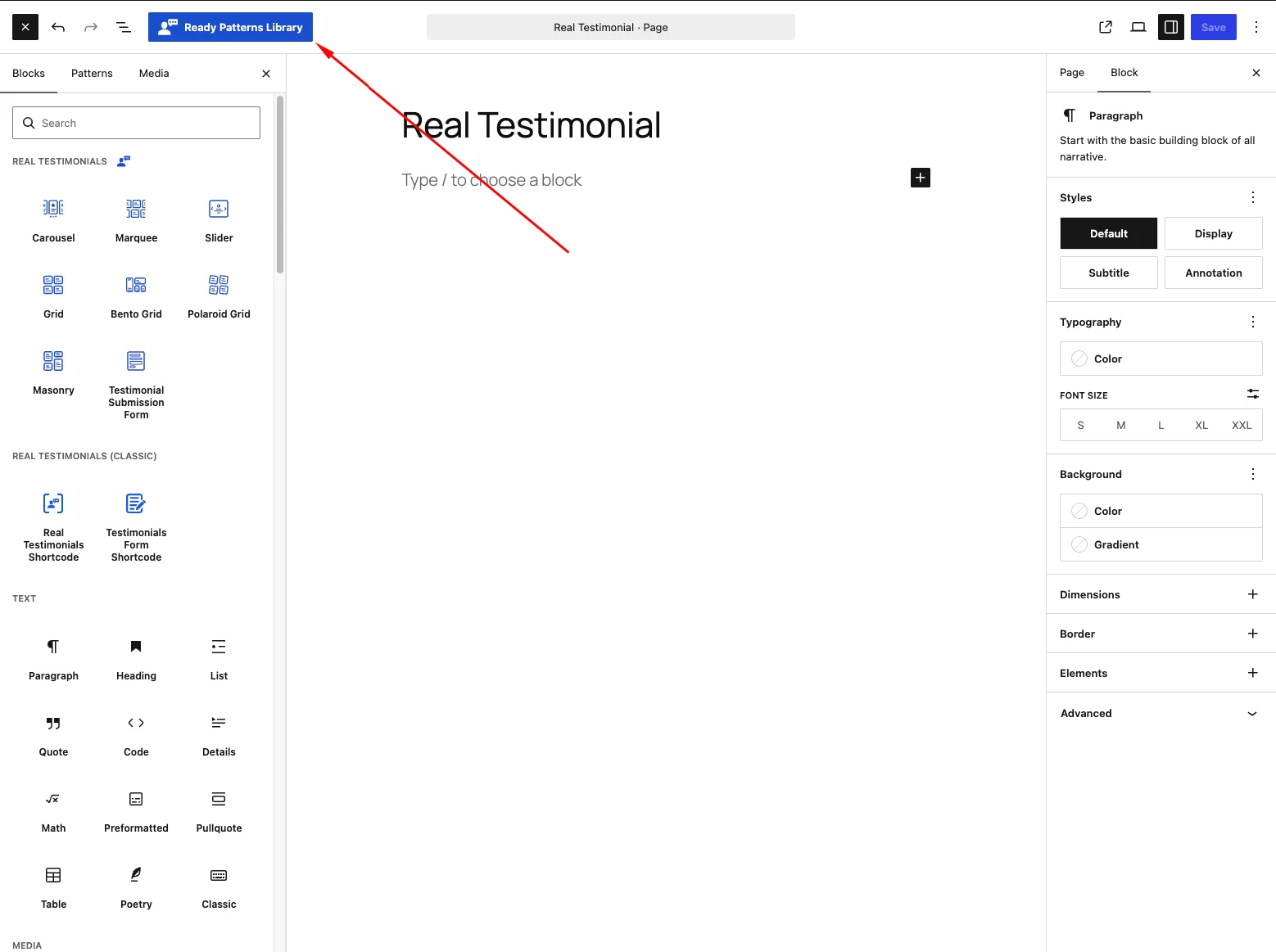Insert a Heading block
This screenshot has height=952, width=1276.
136,659
